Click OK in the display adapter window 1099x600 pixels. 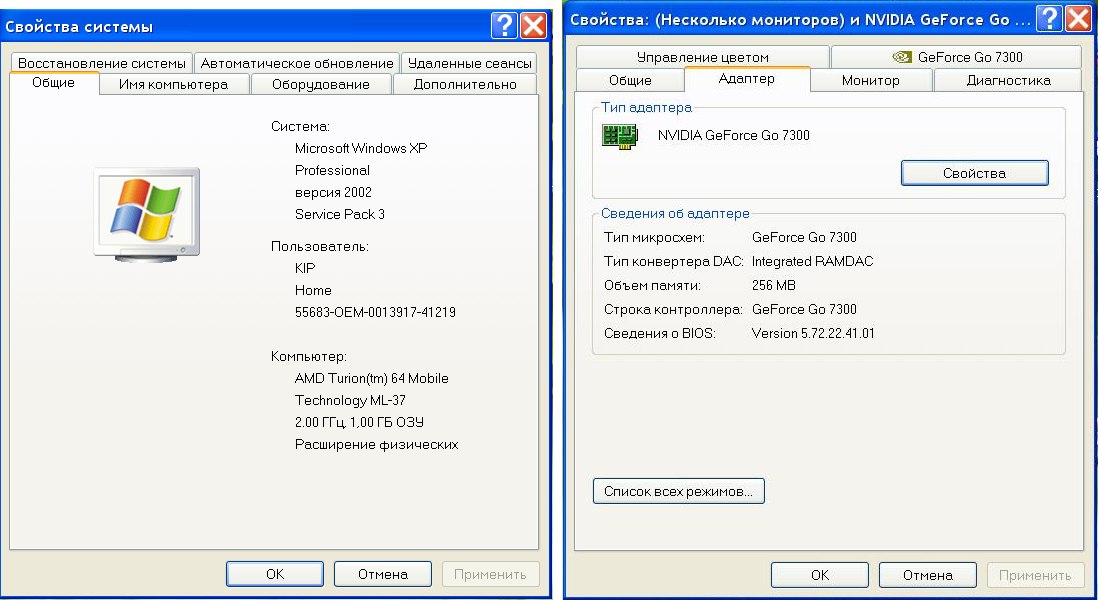(820, 575)
